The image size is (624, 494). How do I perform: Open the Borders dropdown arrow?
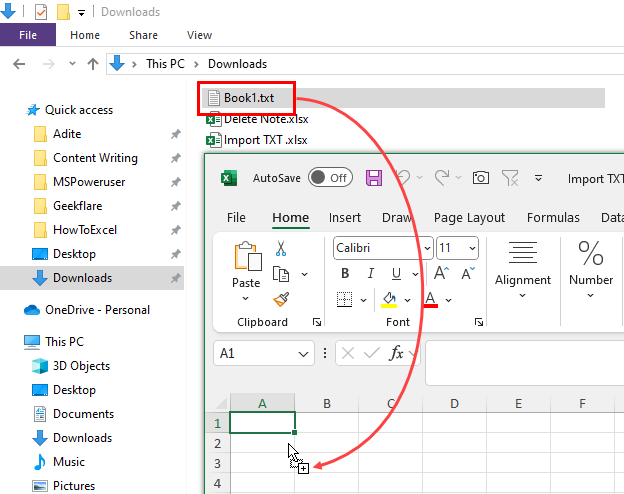pyautogui.click(x=363, y=300)
